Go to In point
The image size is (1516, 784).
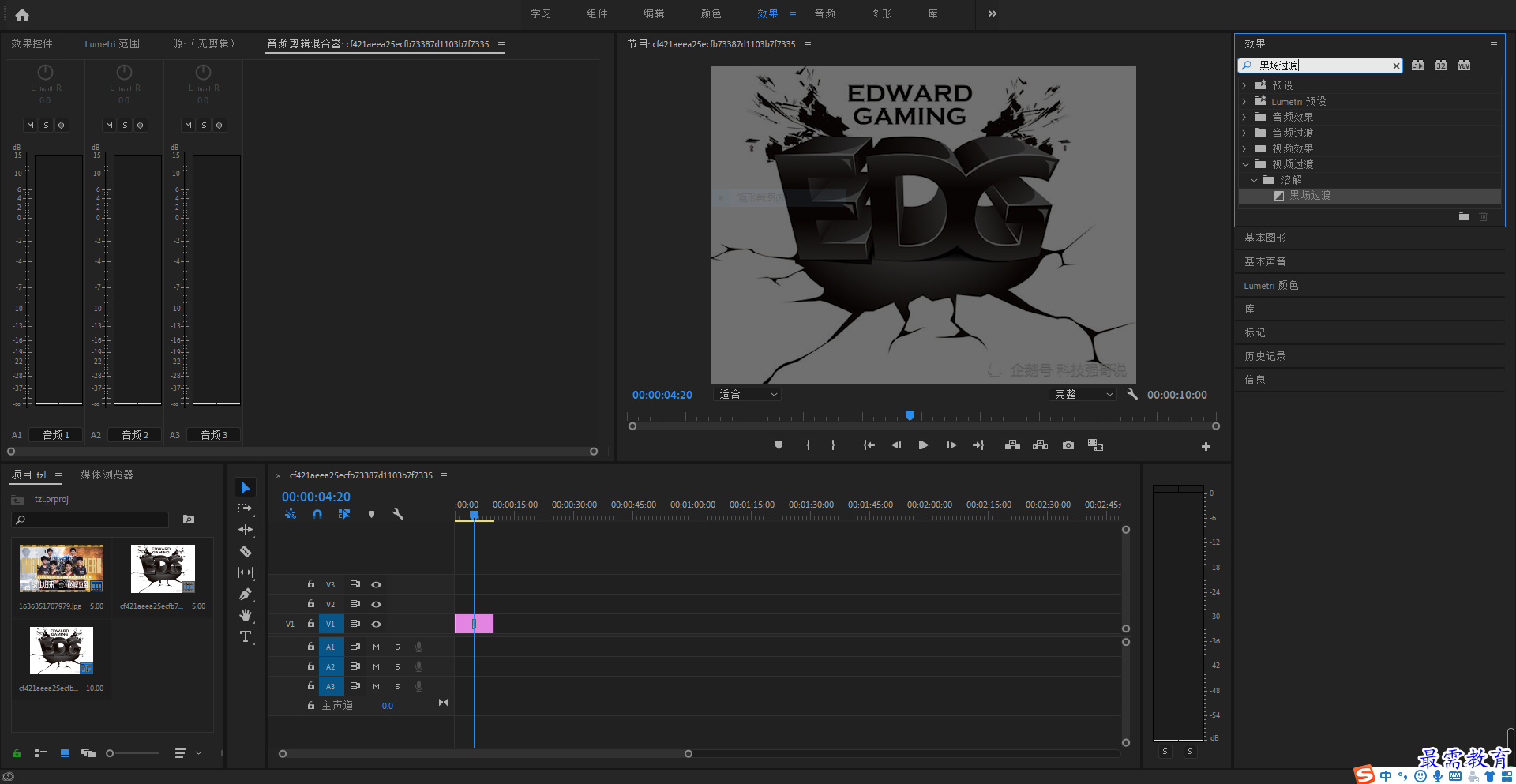pyautogui.click(x=869, y=445)
